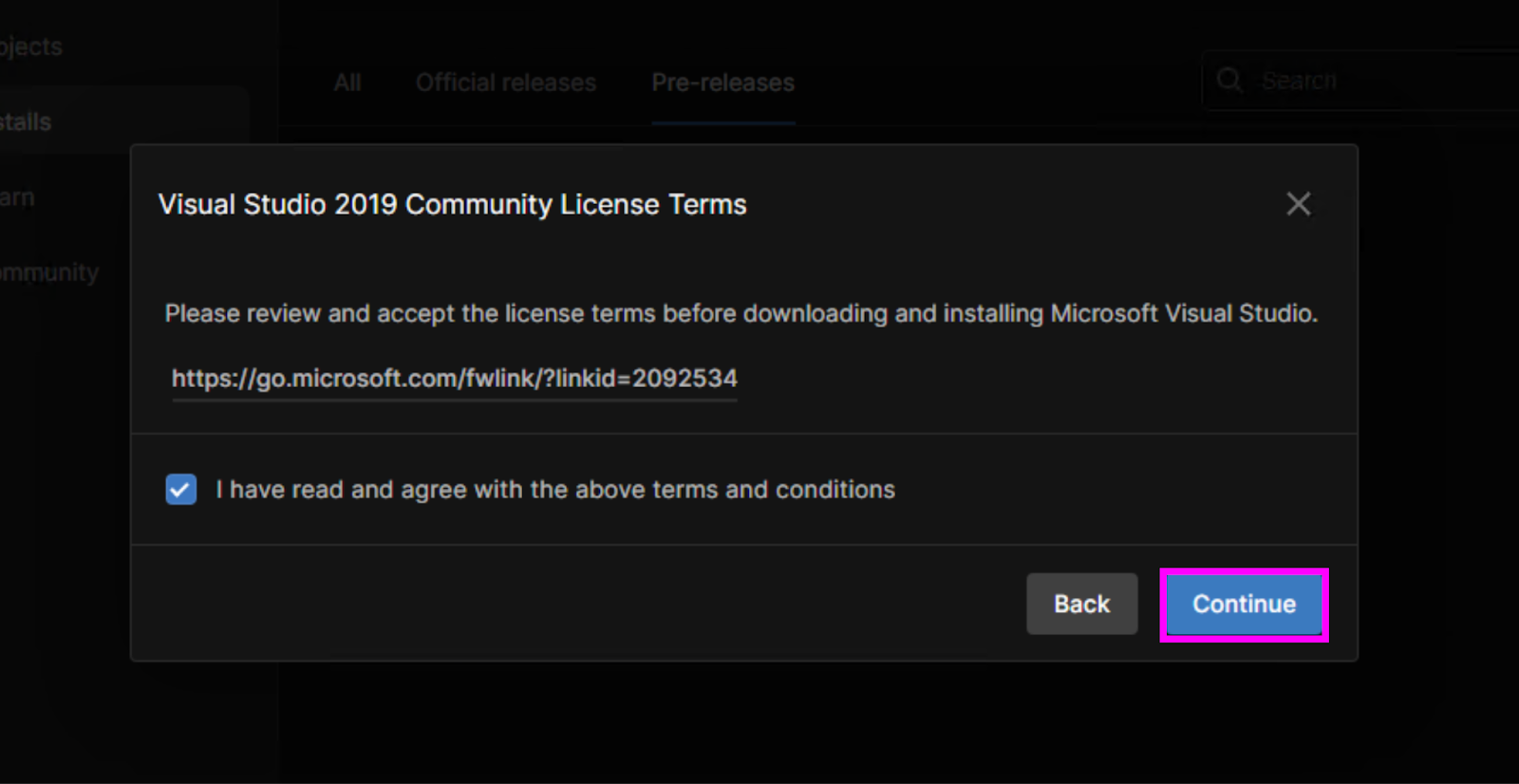Click 'Microsoft Visual Studio' in the instruction sentence

[x=1182, y=314]
